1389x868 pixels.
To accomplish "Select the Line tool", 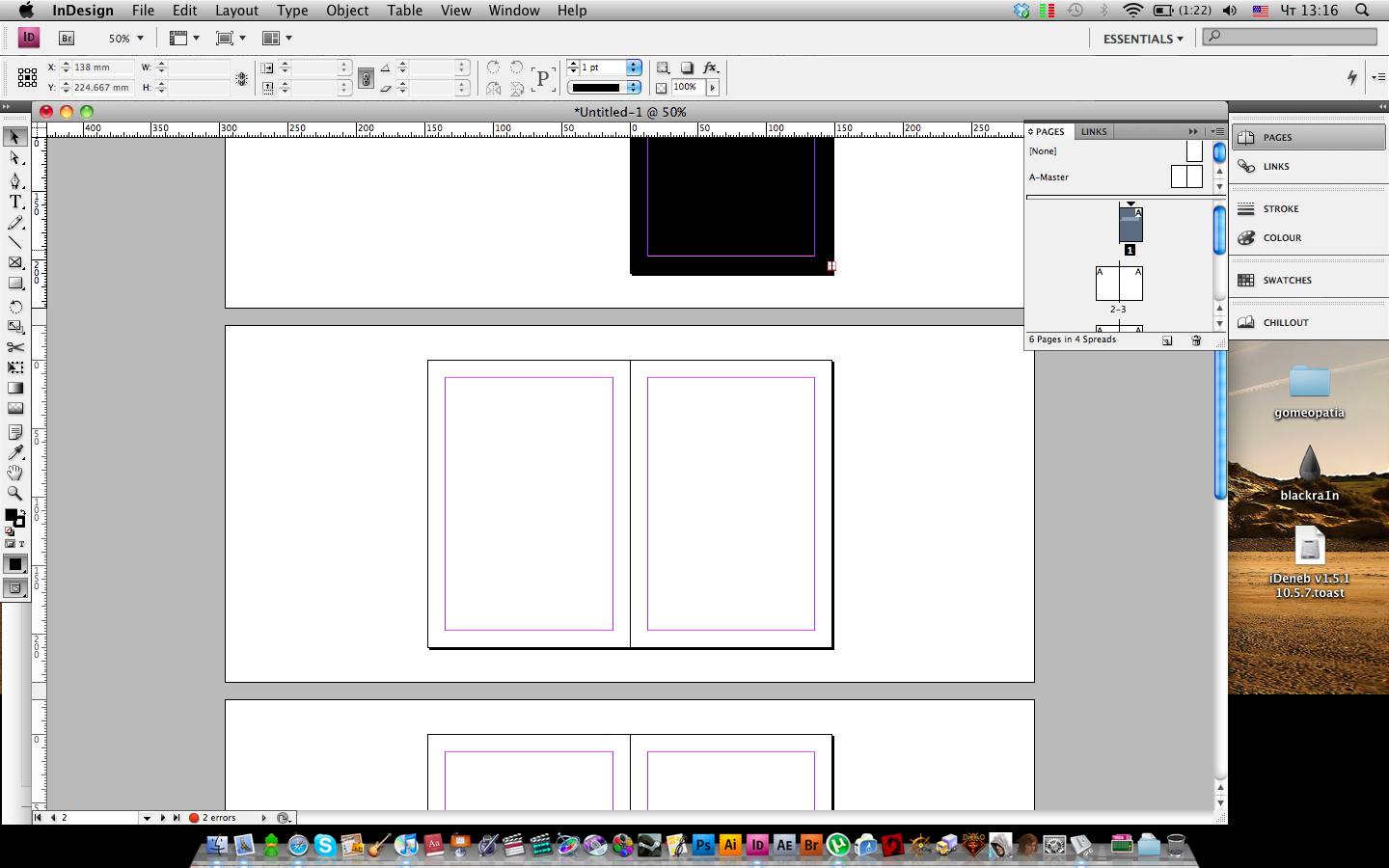I will 14,242.
